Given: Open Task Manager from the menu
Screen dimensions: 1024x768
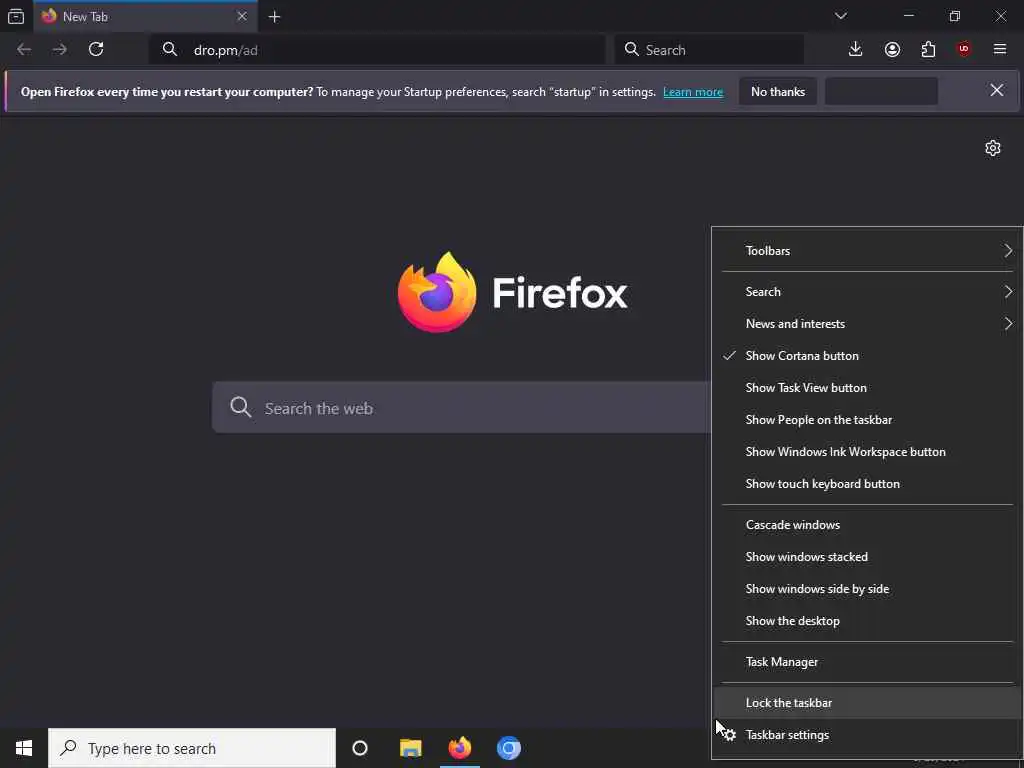Looking at the screenshot, I should [x=867, y=662].
